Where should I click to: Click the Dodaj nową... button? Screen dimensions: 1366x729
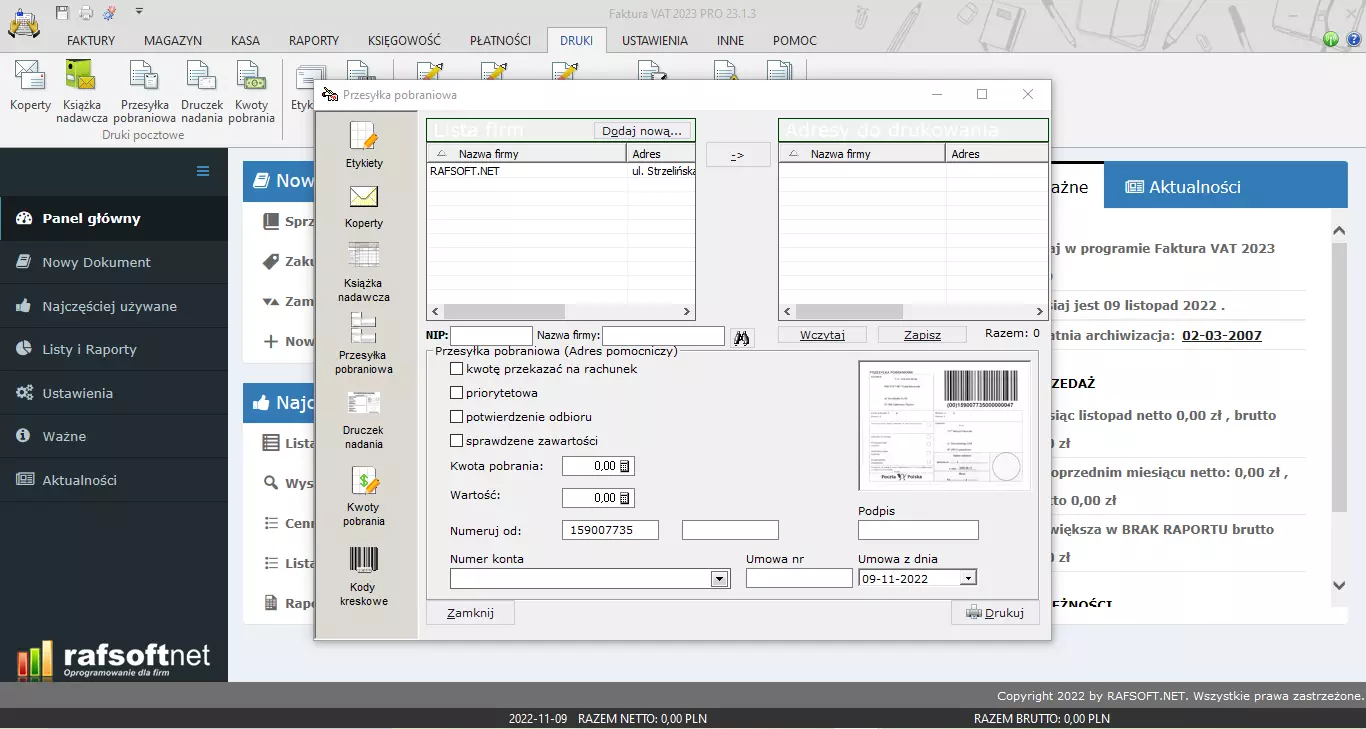point(641,131)
